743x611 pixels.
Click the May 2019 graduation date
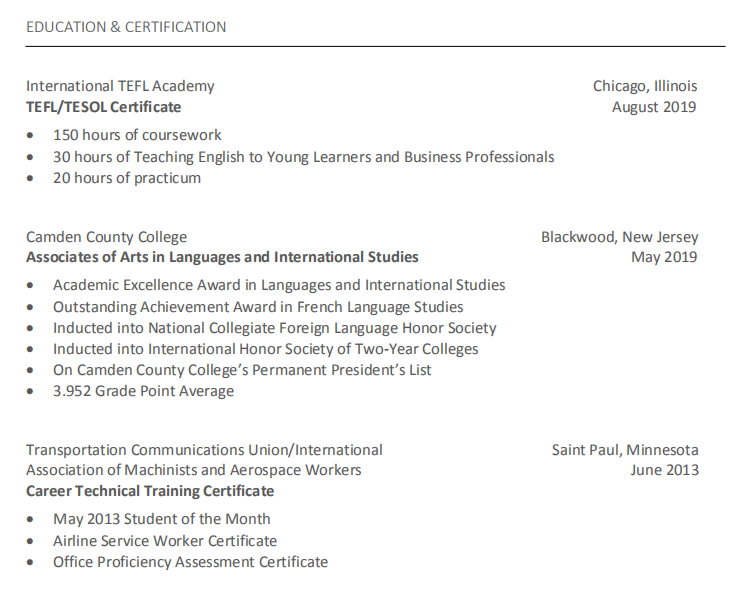(x=664, y=257)
